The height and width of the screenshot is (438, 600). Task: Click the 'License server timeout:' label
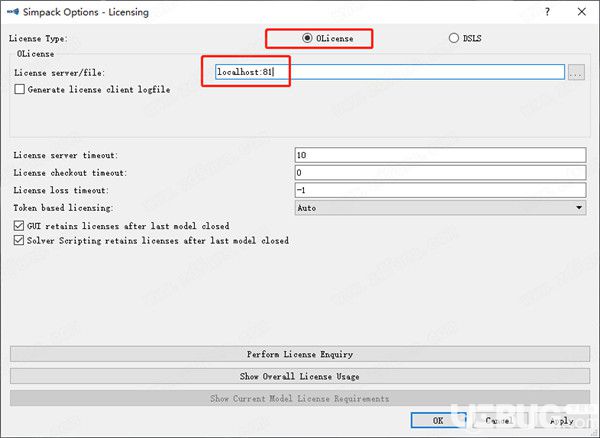click(66, 155)
